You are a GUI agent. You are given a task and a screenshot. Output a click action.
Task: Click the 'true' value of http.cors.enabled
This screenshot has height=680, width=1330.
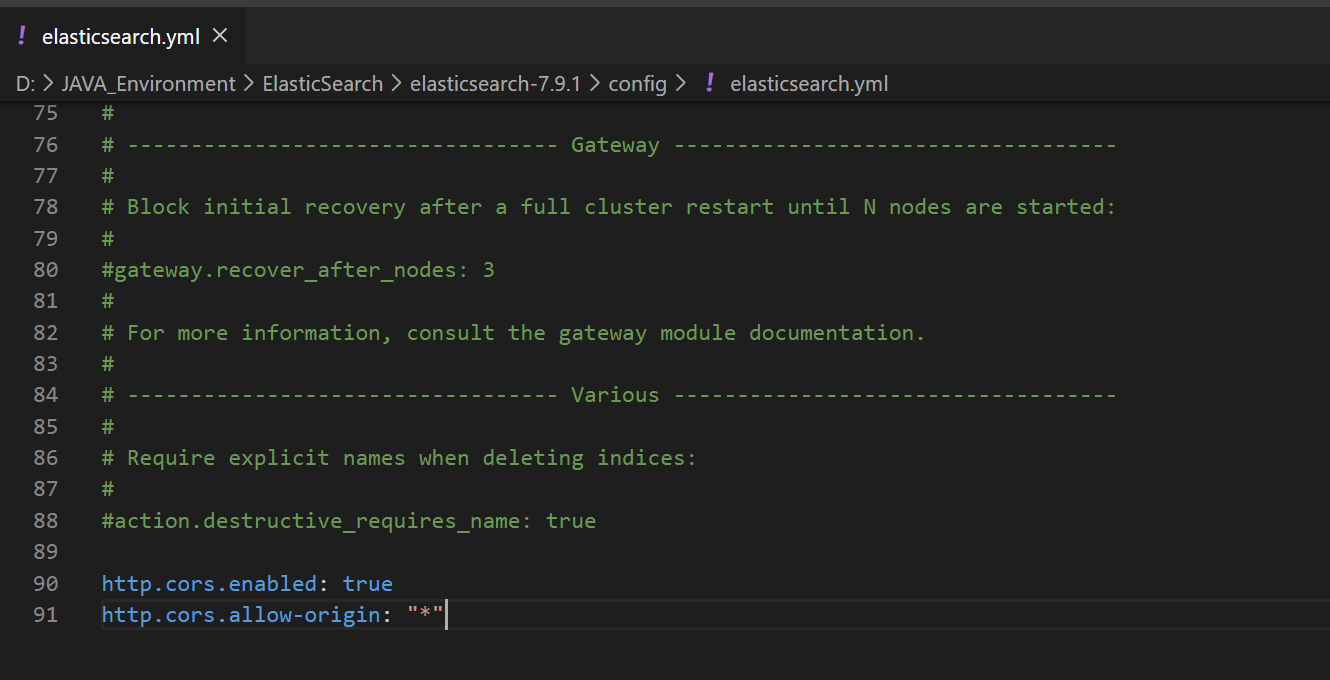coord(368,584)
